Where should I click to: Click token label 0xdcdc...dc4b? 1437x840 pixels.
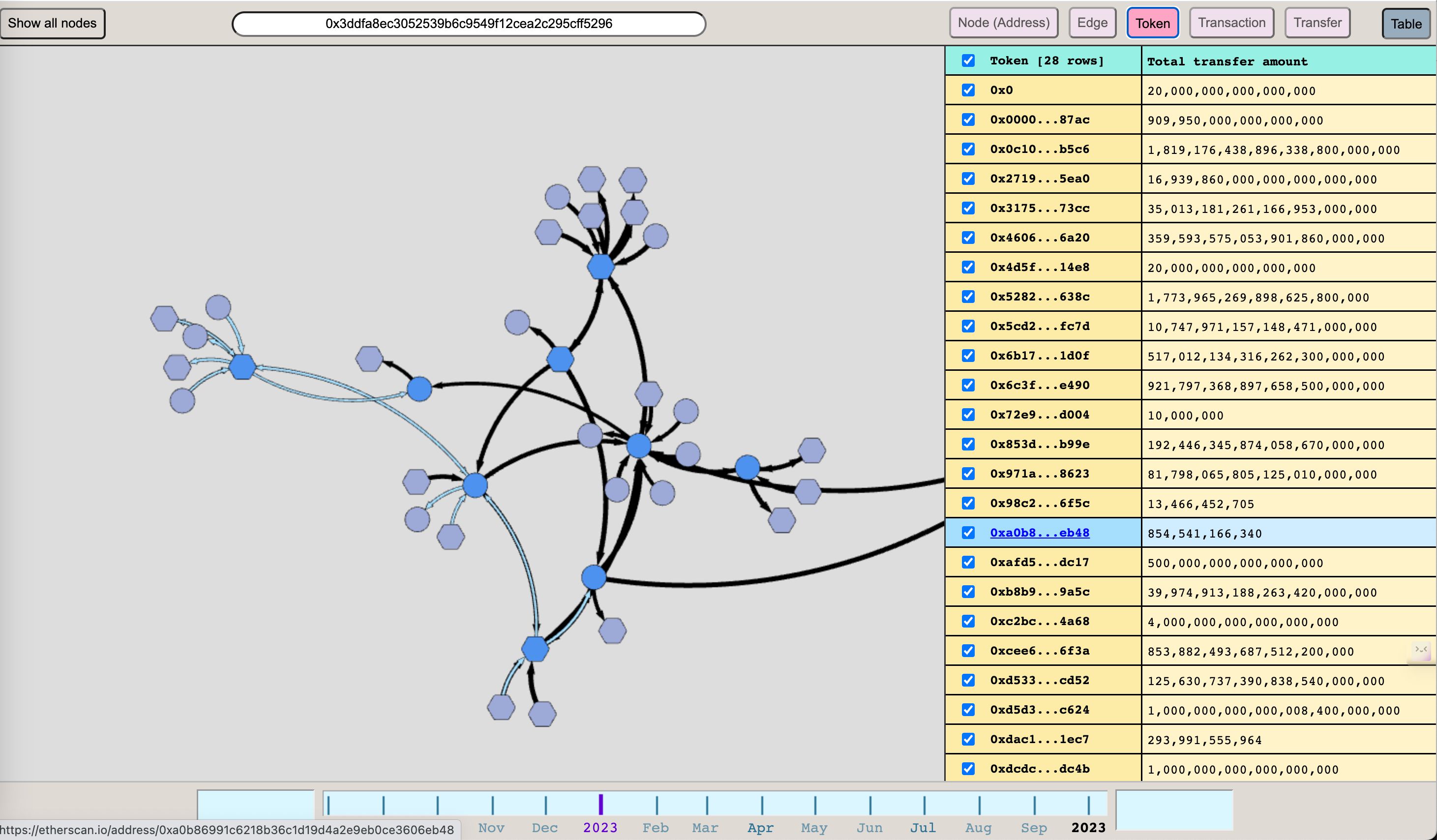1040,769
